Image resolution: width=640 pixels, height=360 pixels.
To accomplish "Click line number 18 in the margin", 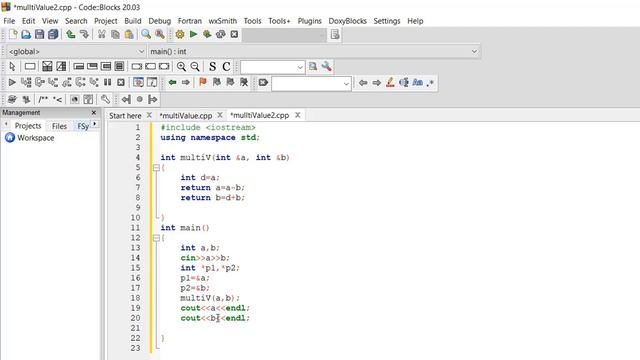I will pos(136,298).
